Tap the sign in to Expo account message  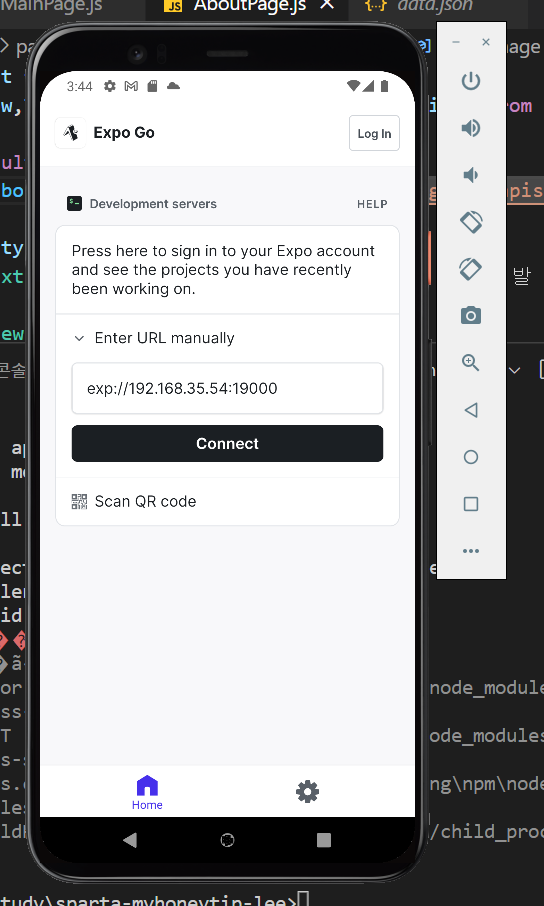(227, 270)
